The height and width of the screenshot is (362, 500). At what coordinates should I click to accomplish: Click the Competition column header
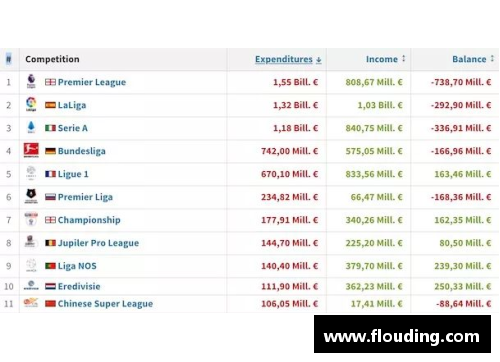pyautogui.click(x=52, y=59)
